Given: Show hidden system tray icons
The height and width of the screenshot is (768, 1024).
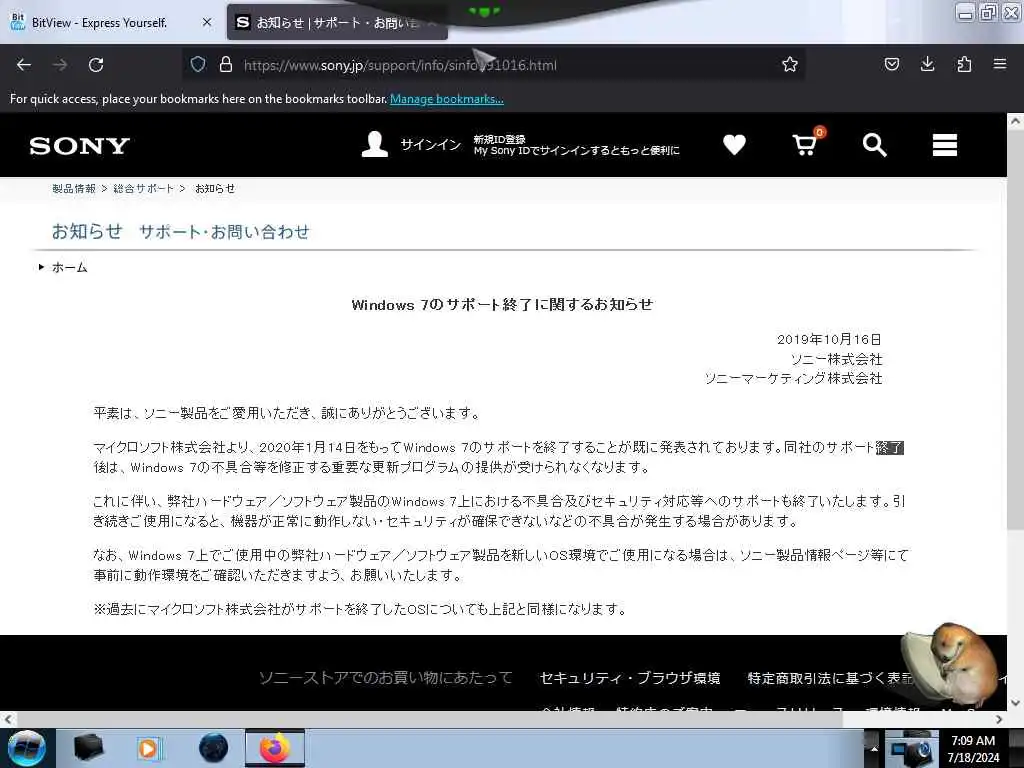Looking at the screenshot, I should (x=874, y=748).
